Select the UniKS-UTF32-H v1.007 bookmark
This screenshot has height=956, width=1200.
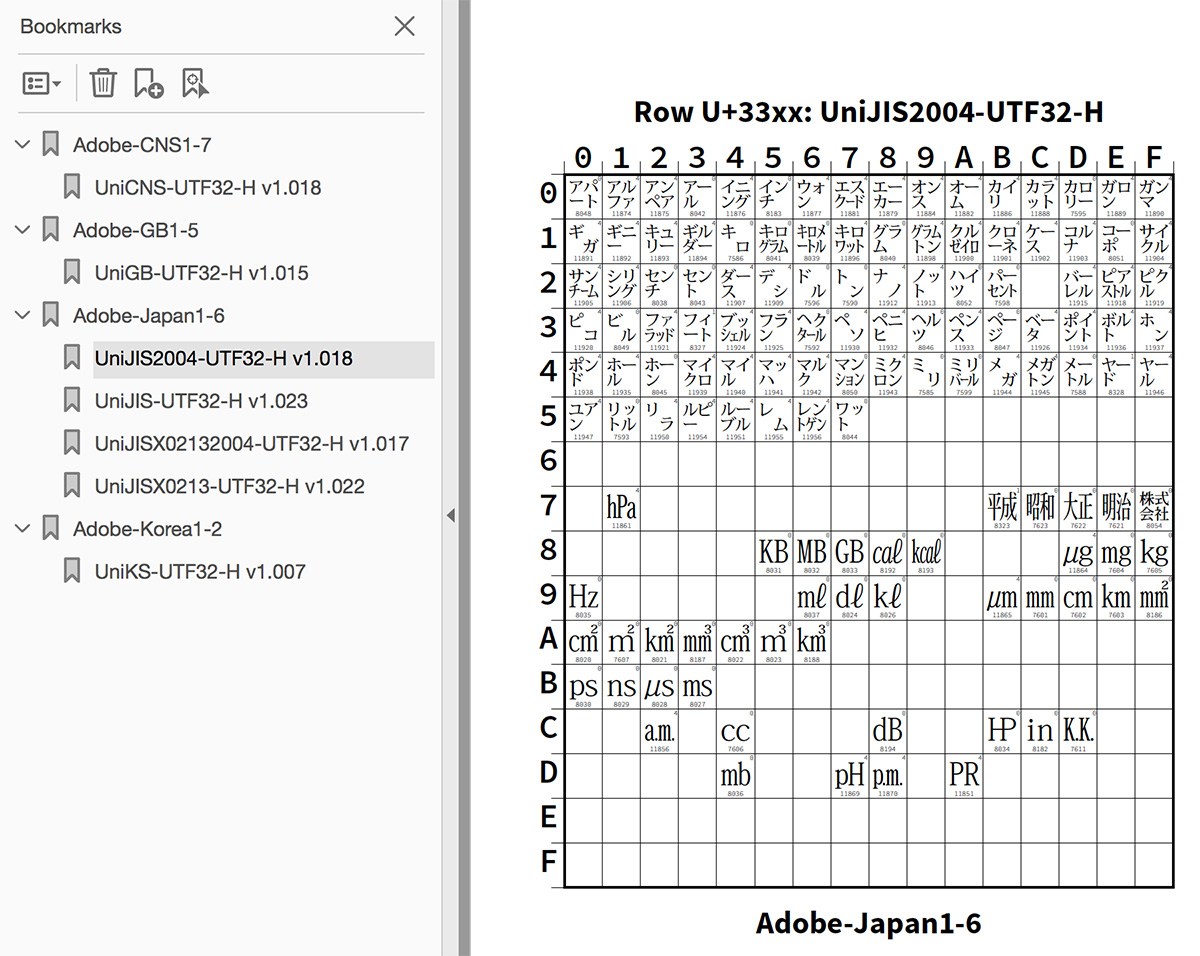[200, 572]
